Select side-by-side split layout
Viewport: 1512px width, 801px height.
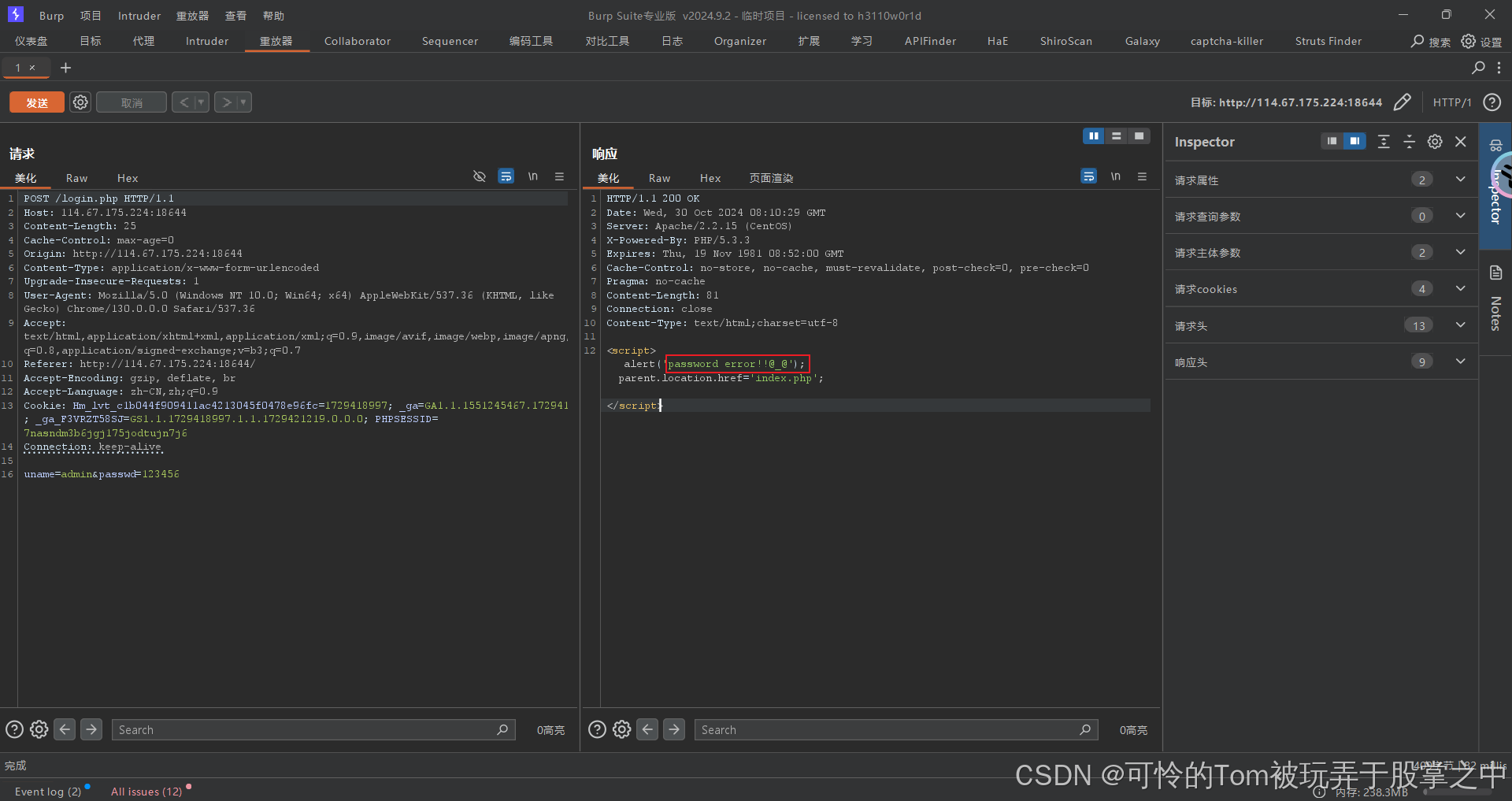tap(1094, 136)
